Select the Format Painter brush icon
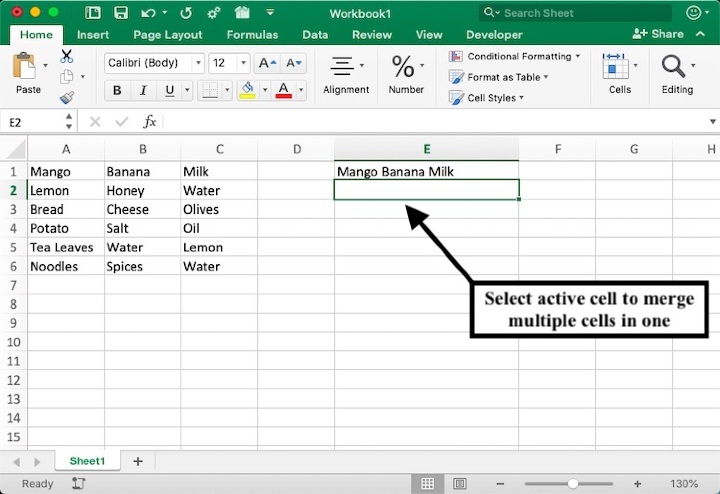The height and width of the screenshot is (494, 720). [67, 98]
